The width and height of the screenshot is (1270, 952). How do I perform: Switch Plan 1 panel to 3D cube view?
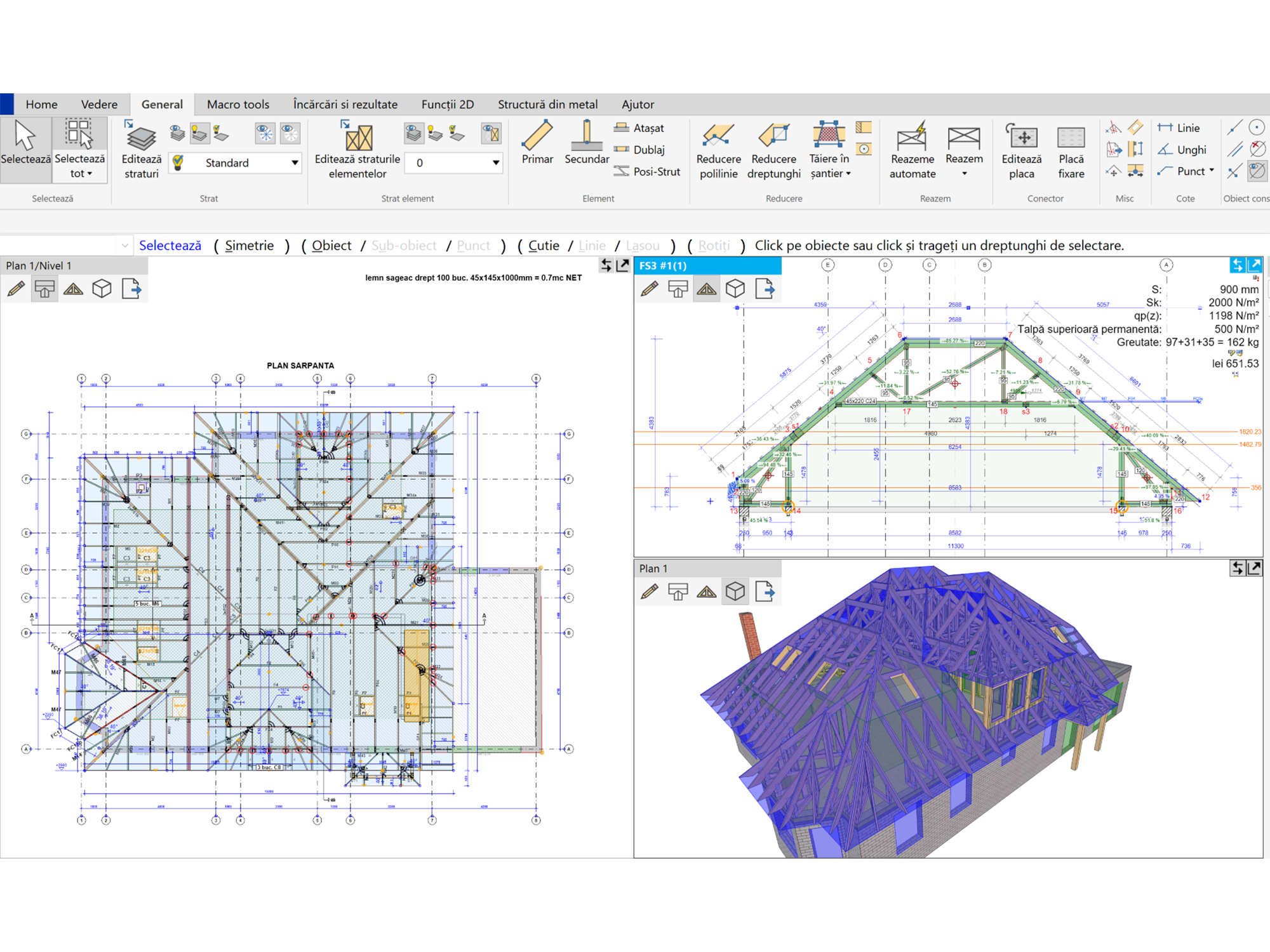click(735, 592)
